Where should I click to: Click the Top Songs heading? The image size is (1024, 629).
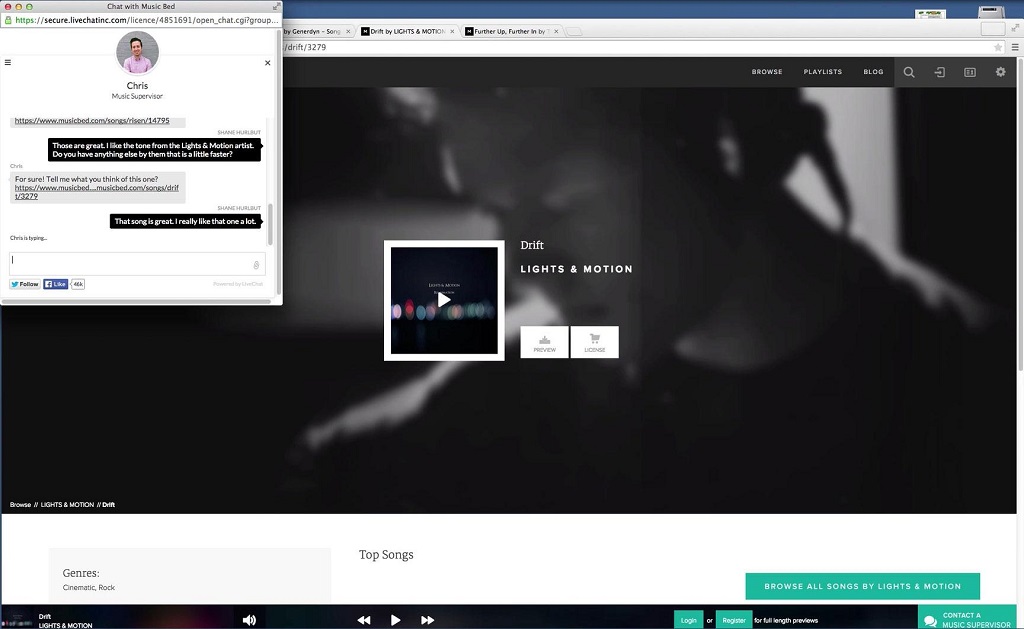(x=386, y=555)
